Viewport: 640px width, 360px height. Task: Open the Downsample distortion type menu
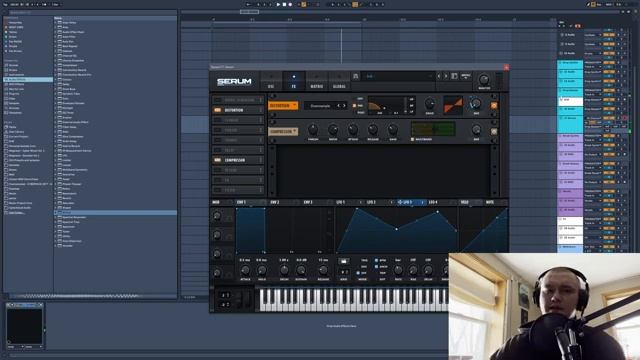pos(320,106)
